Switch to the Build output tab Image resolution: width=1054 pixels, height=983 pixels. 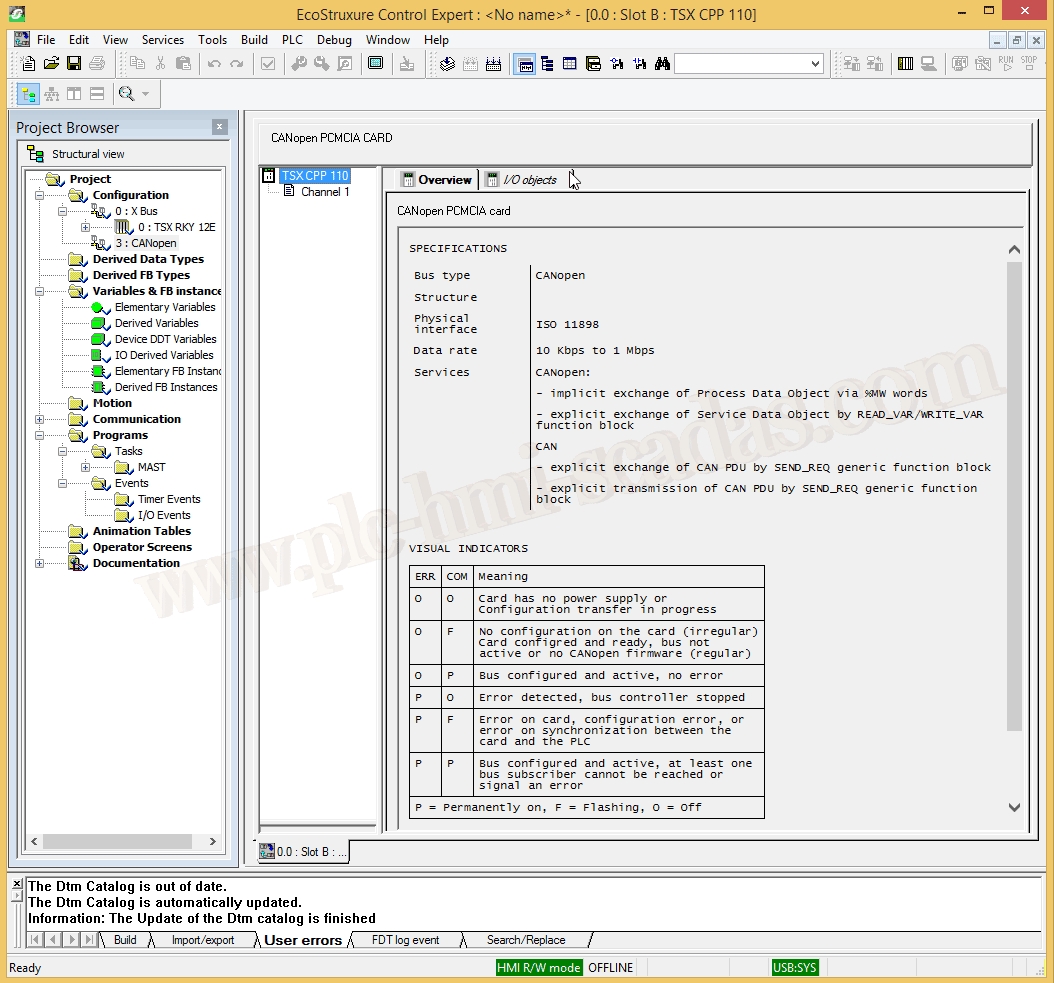125,940
